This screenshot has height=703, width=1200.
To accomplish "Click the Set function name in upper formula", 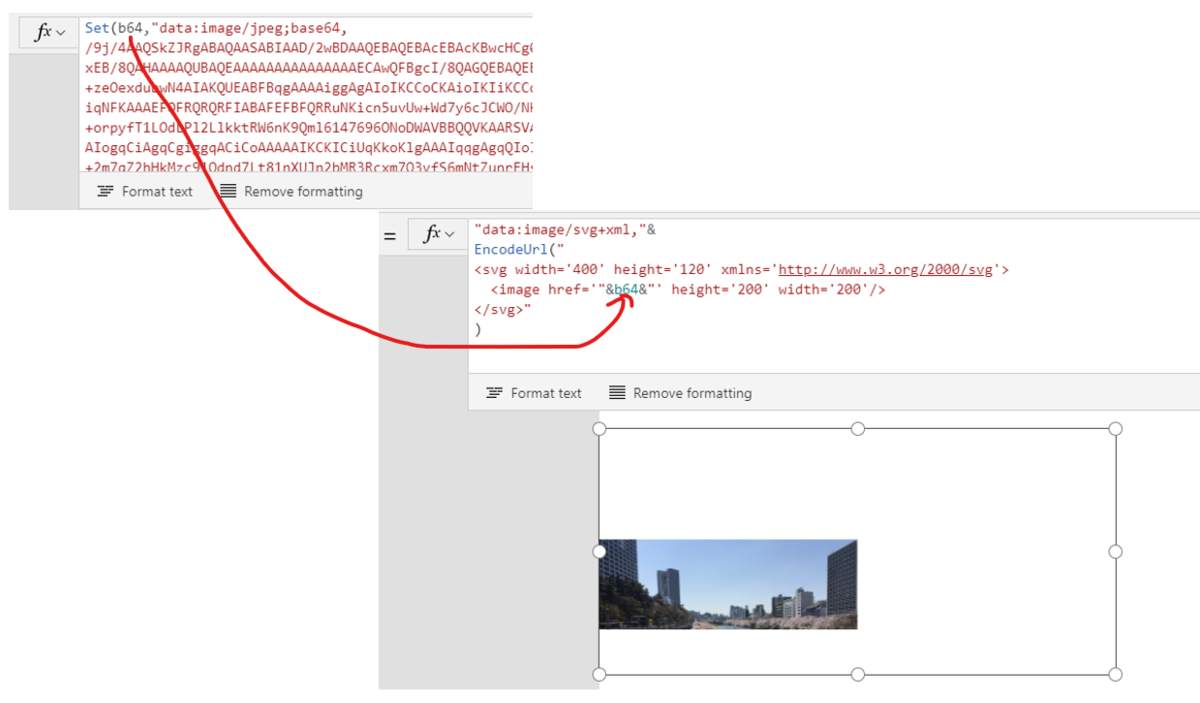I will 97,27.
